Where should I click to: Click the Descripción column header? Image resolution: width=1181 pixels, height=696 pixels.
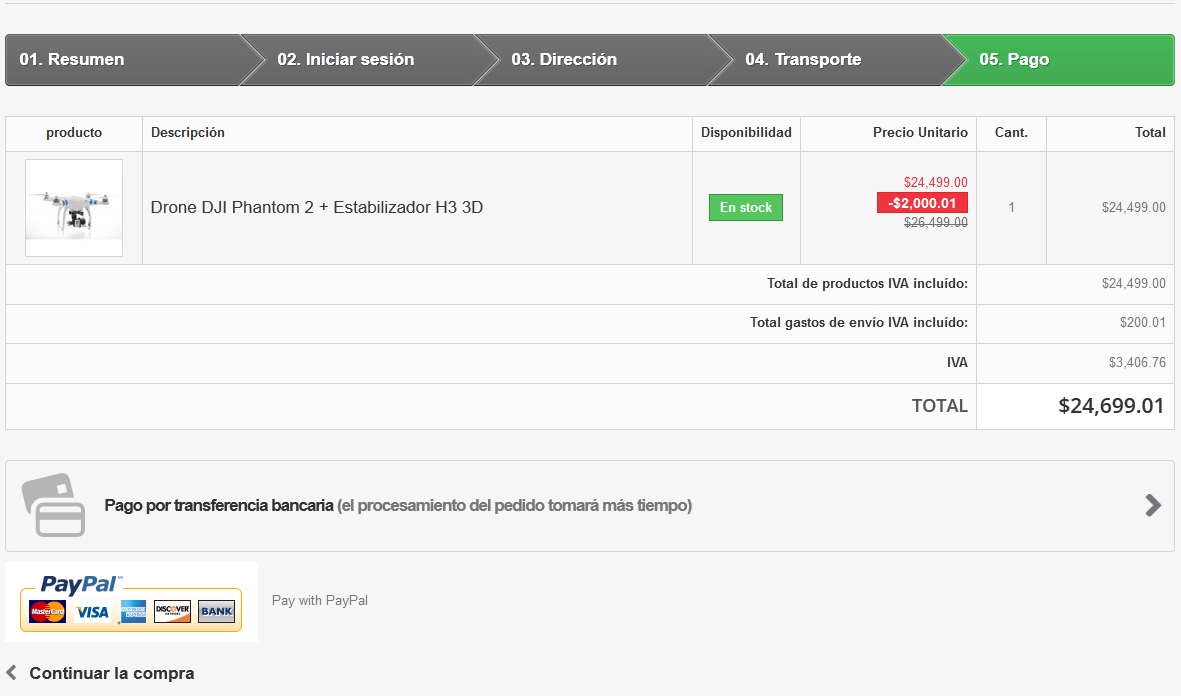click(188, 133)
